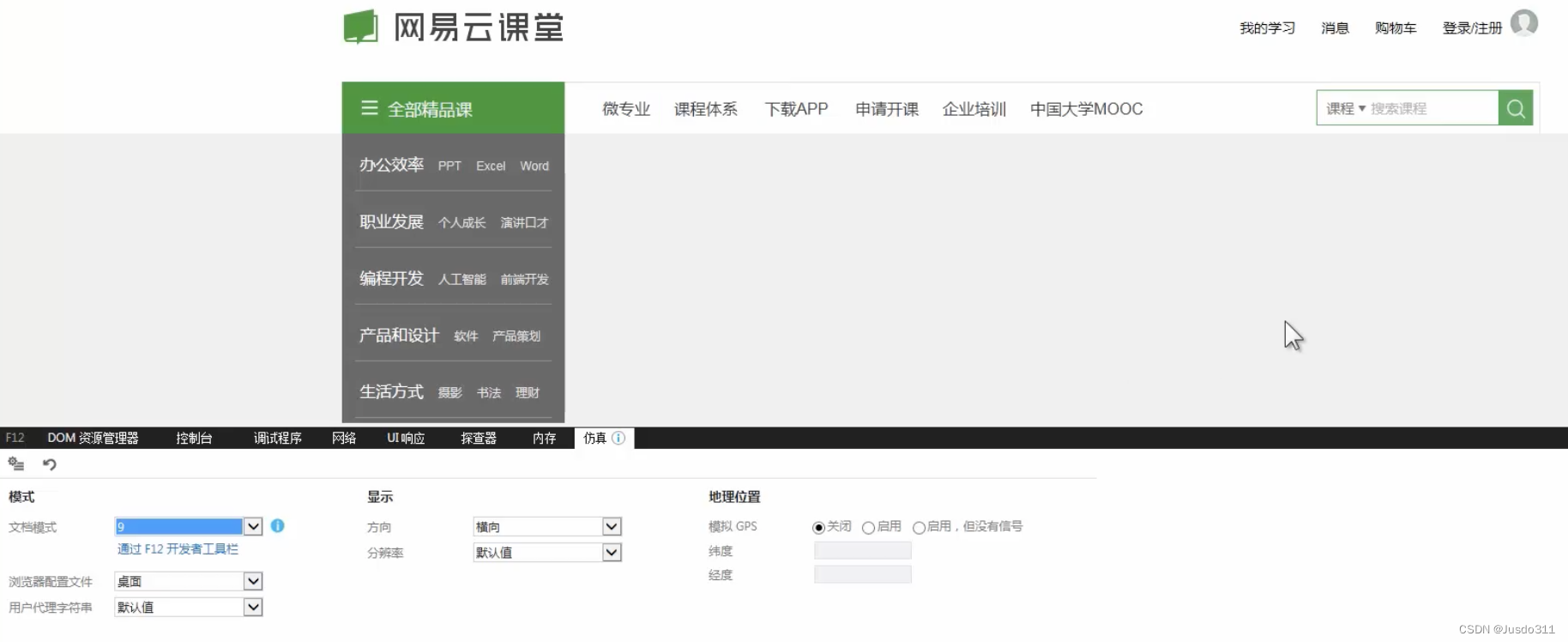Click the 经度 longitude input field

[x=863, y=574]
